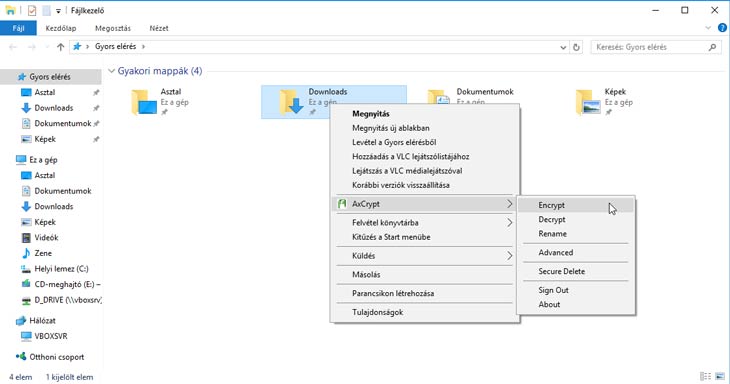Expand the Felvétel könyvtárba submenu

click(509, 223)
